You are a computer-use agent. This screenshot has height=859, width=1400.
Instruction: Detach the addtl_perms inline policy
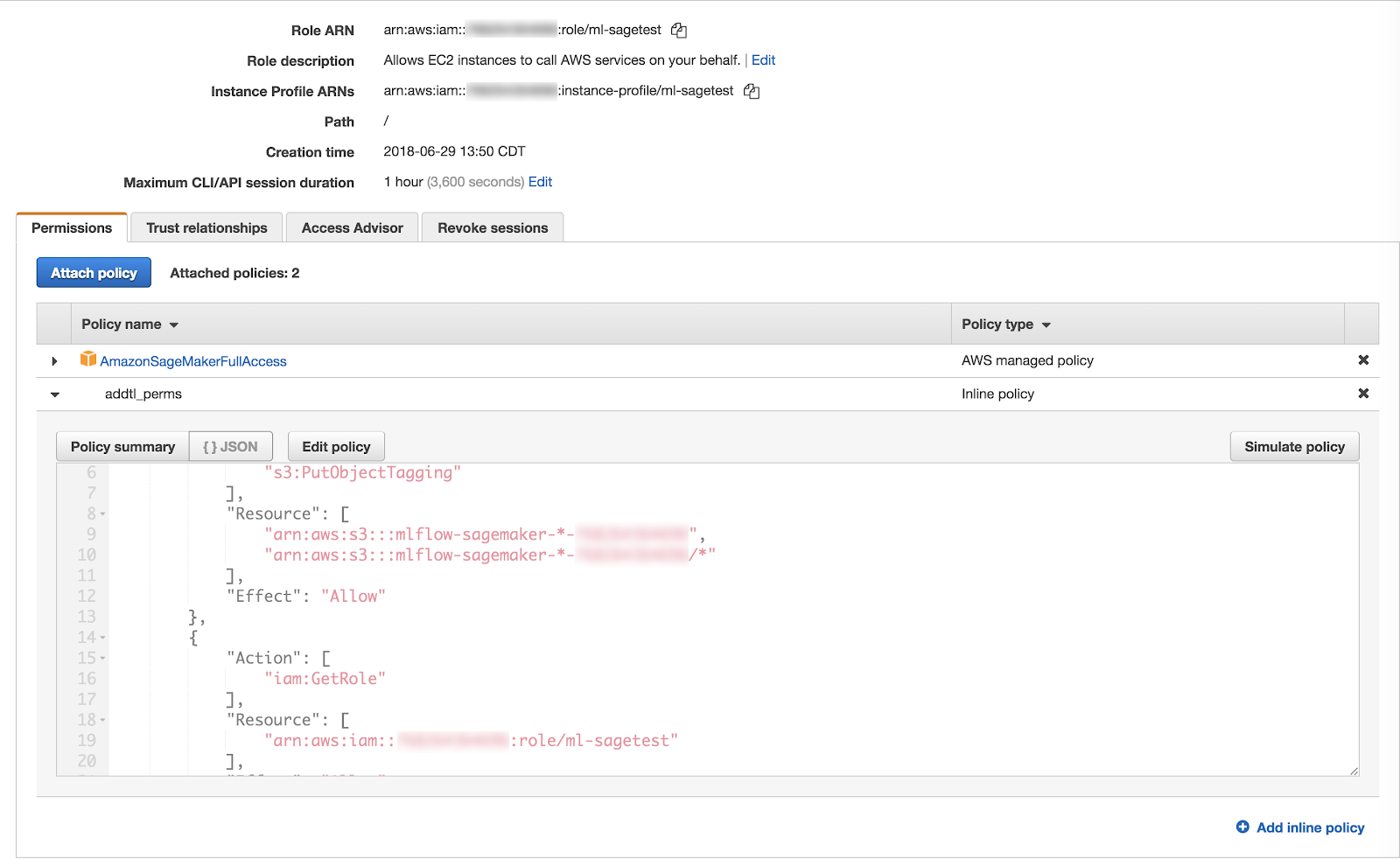pos(1362,394)
